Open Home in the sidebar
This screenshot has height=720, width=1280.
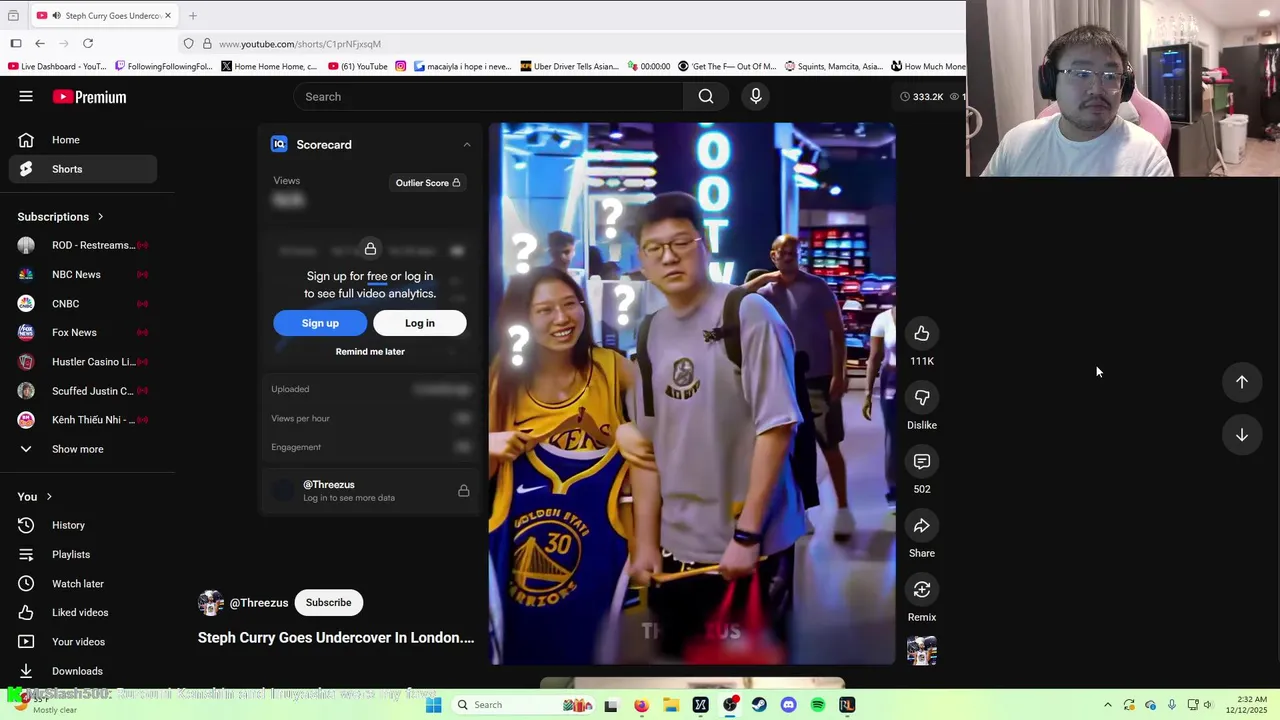[83, 140]
